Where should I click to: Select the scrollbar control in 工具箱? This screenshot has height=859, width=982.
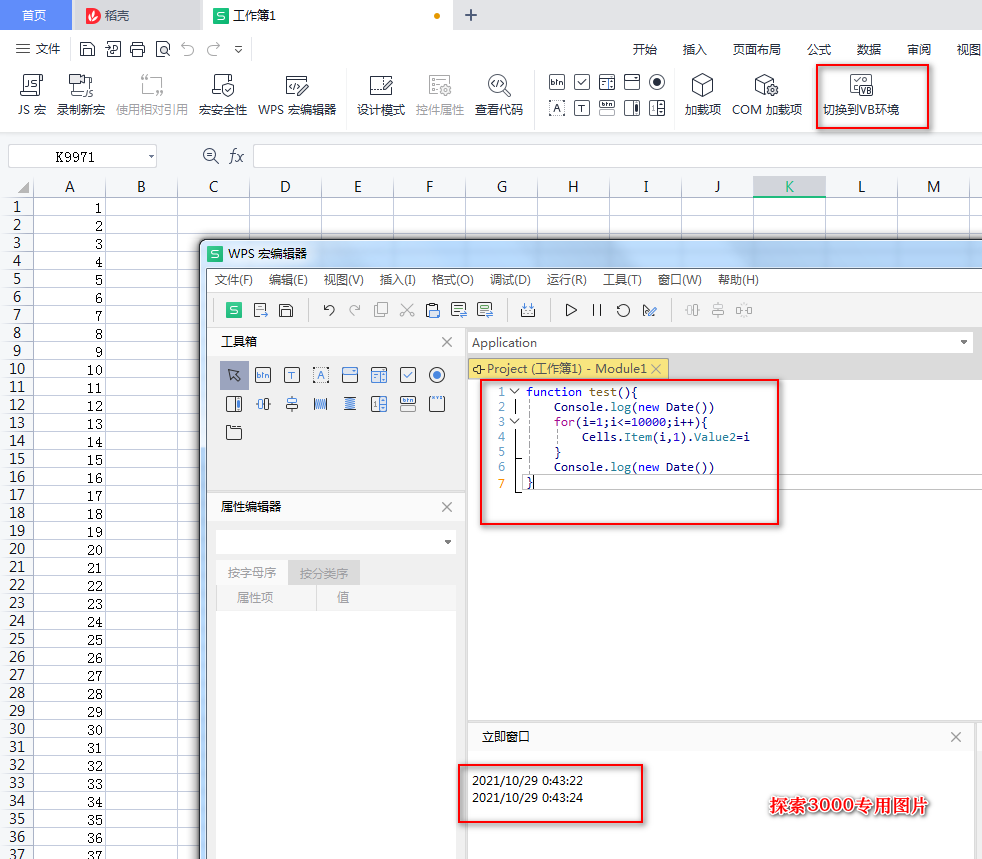pyautogui.click(x=234, y=404)
